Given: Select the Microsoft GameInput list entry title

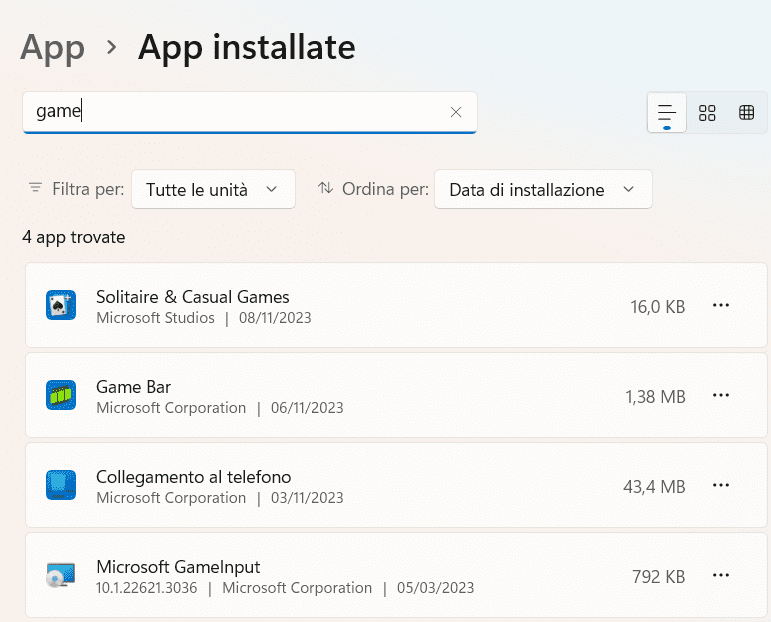Looking at the screenshot, I should (x=178, y=567).
